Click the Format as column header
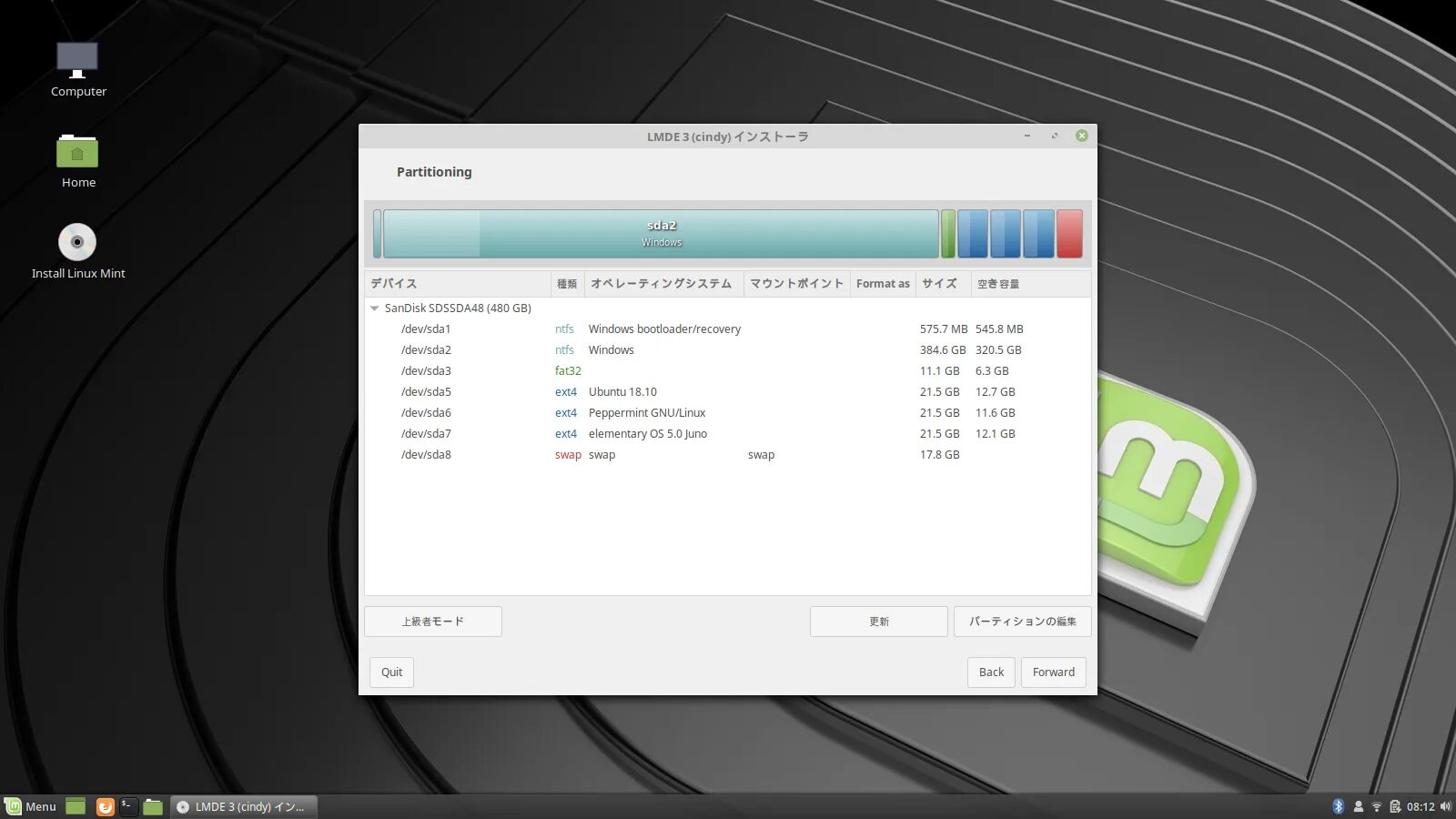 pyautogui.click(x=883, y=284)
